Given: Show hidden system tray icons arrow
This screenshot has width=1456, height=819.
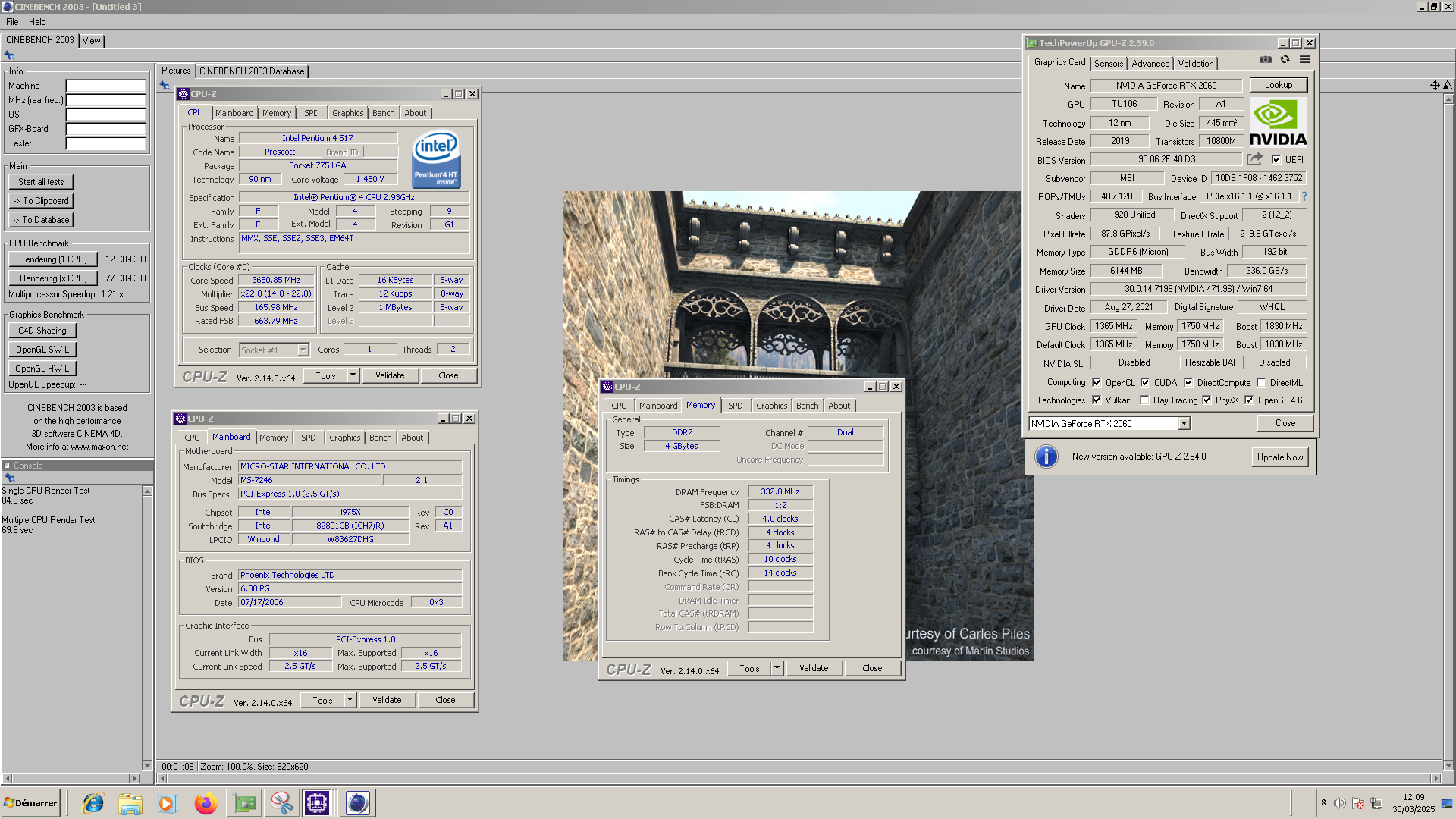Looking at the screenshot, I should pos(1323,802).
